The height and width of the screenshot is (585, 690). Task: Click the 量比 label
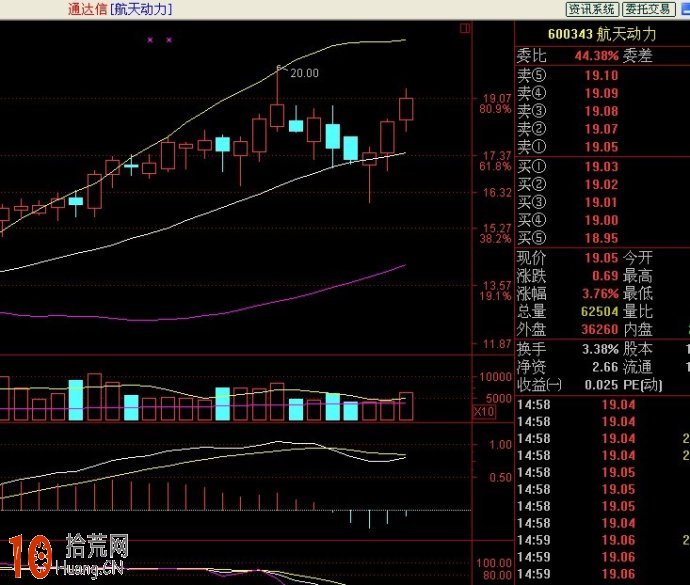(637, 312)
